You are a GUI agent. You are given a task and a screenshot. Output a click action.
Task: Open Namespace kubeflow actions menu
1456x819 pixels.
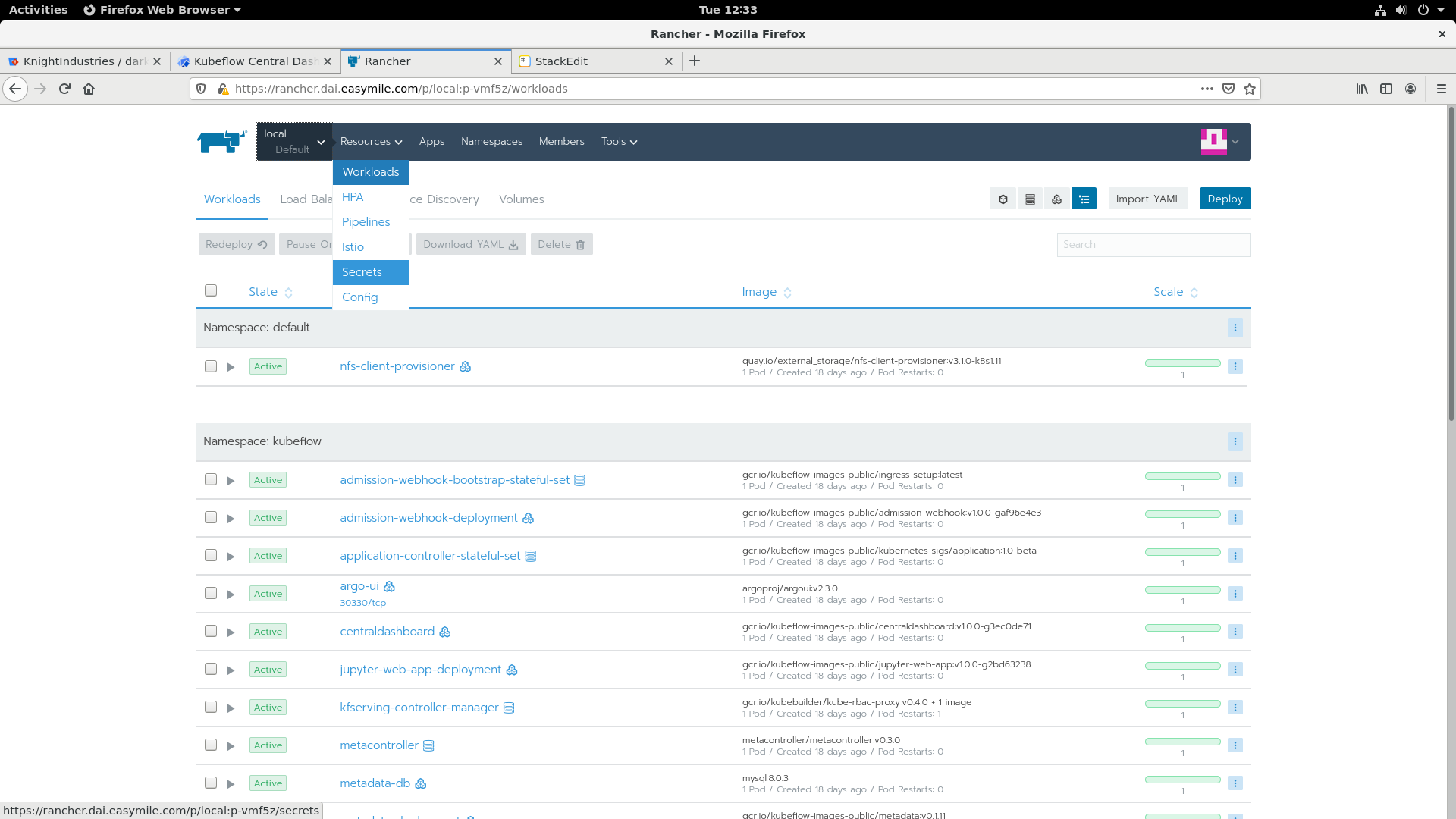coord(1235,441)
